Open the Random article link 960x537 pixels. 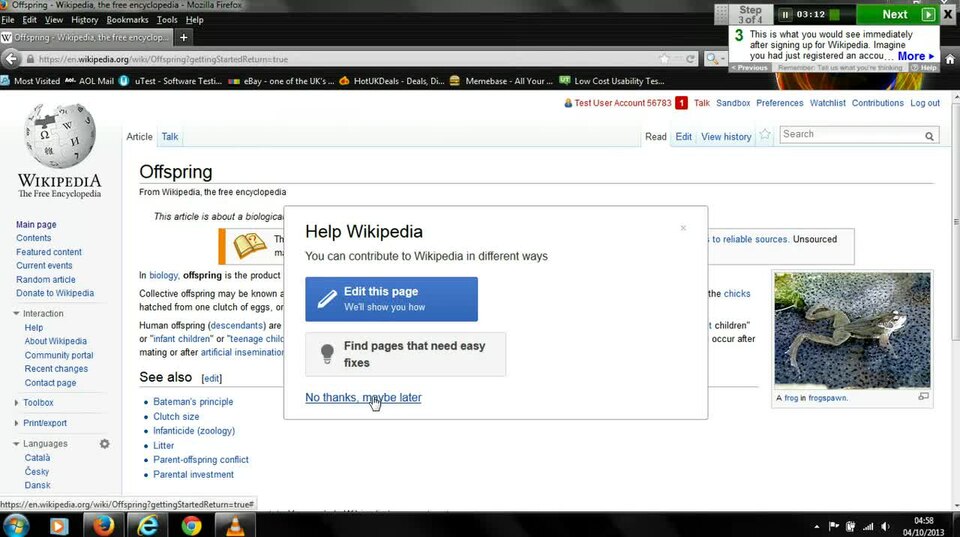click(x=46, y=279)
